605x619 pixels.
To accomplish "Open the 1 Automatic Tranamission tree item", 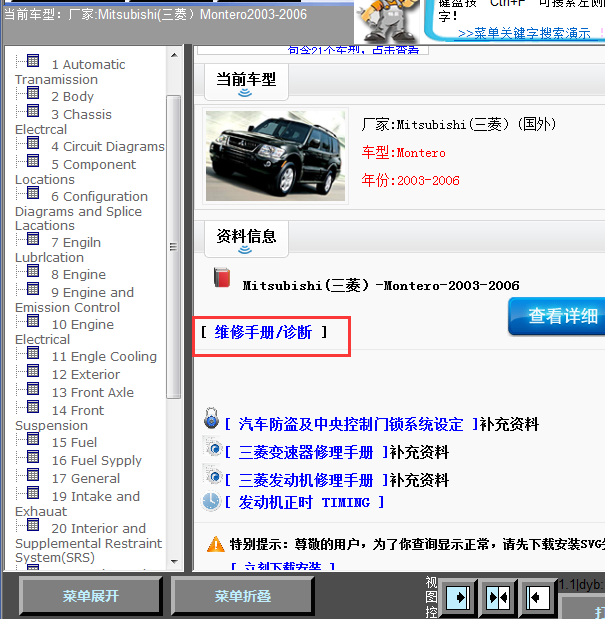I will 70,72.
